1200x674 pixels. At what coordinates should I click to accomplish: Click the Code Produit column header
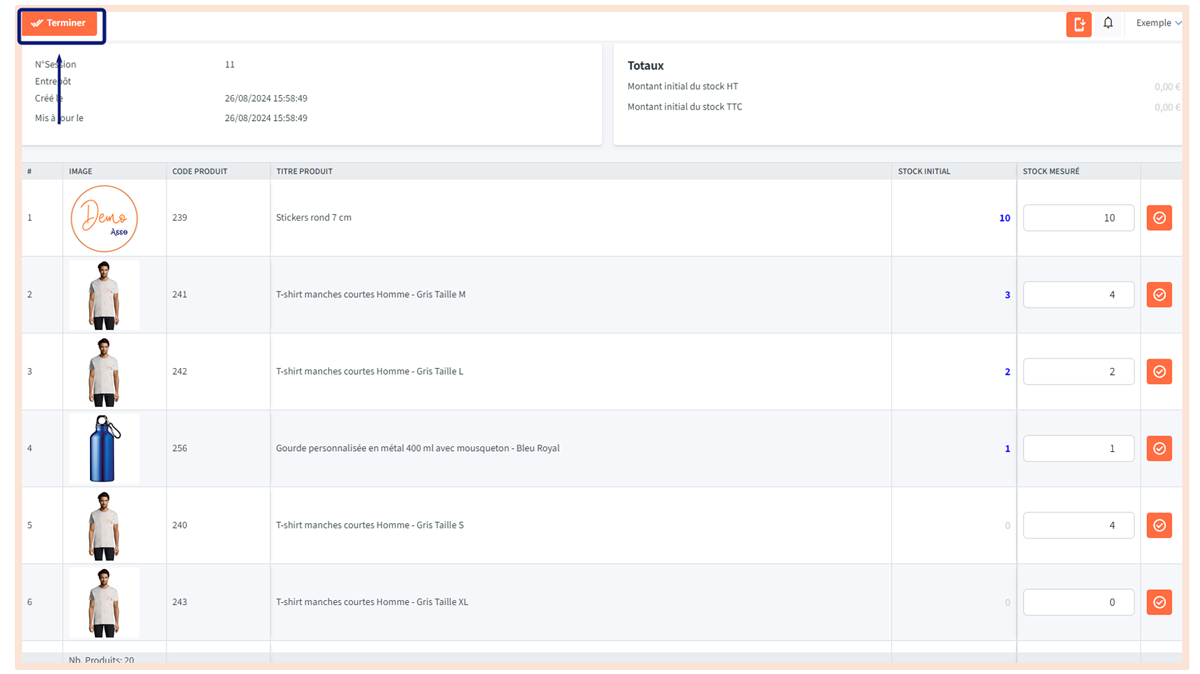click(200, 171)
